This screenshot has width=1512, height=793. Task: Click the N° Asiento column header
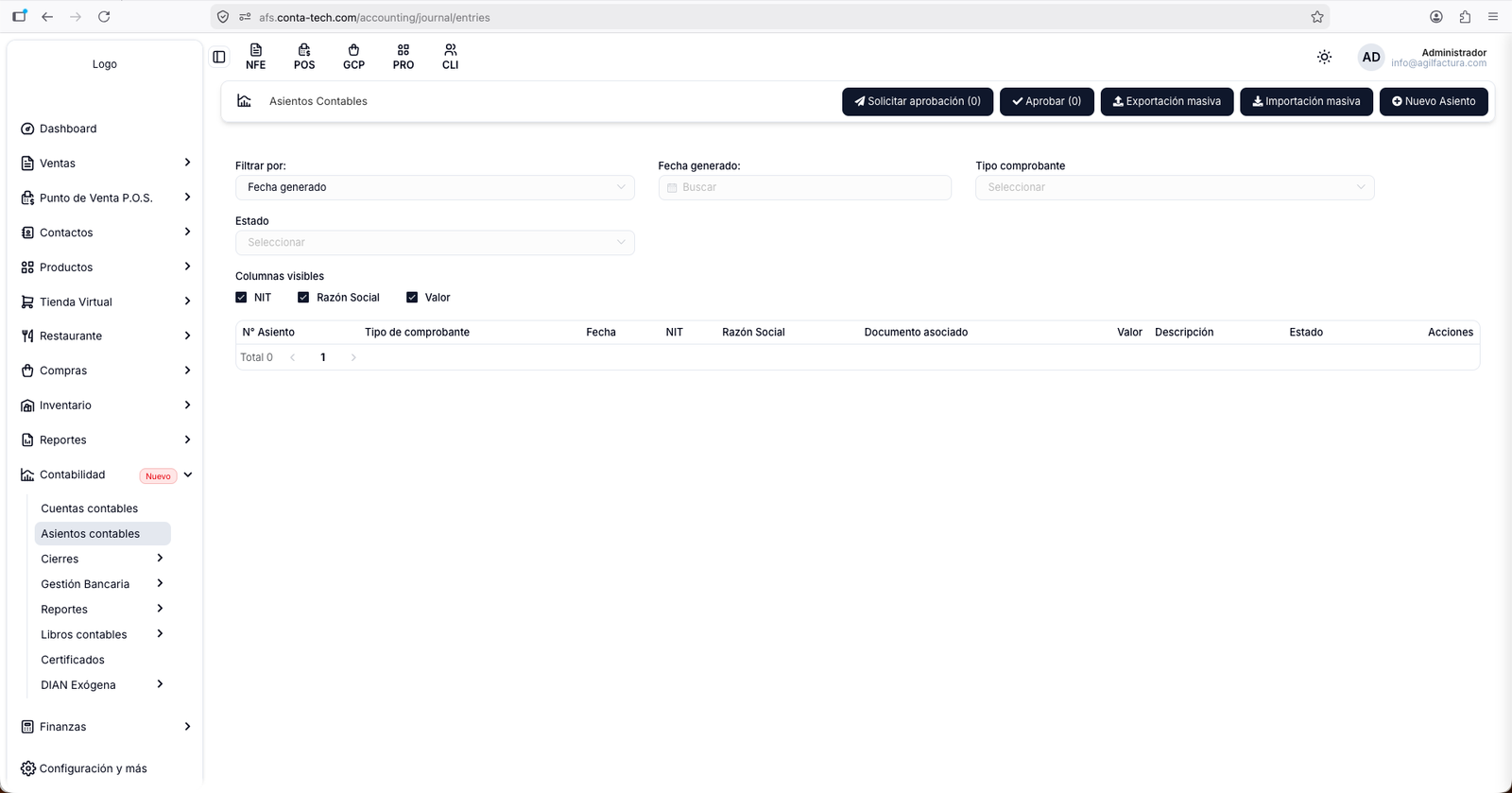[x=268, y=332]
